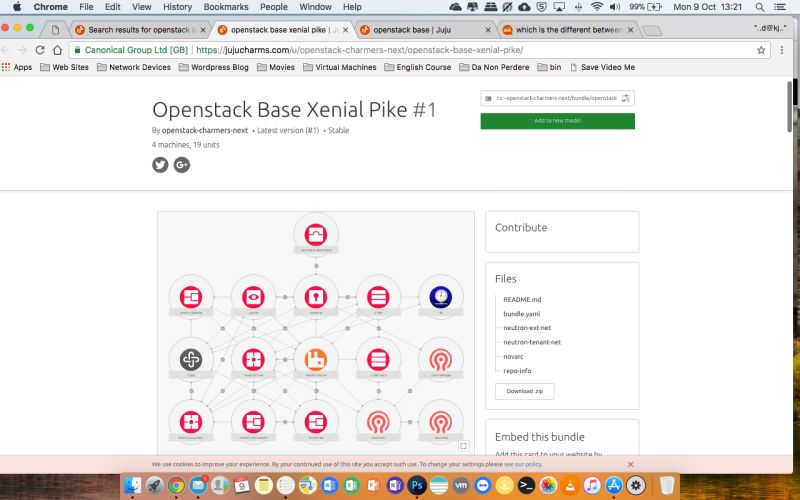Reload the current page
The height and width of the screenshot is (500, 800).
click(x=40, y=50)
